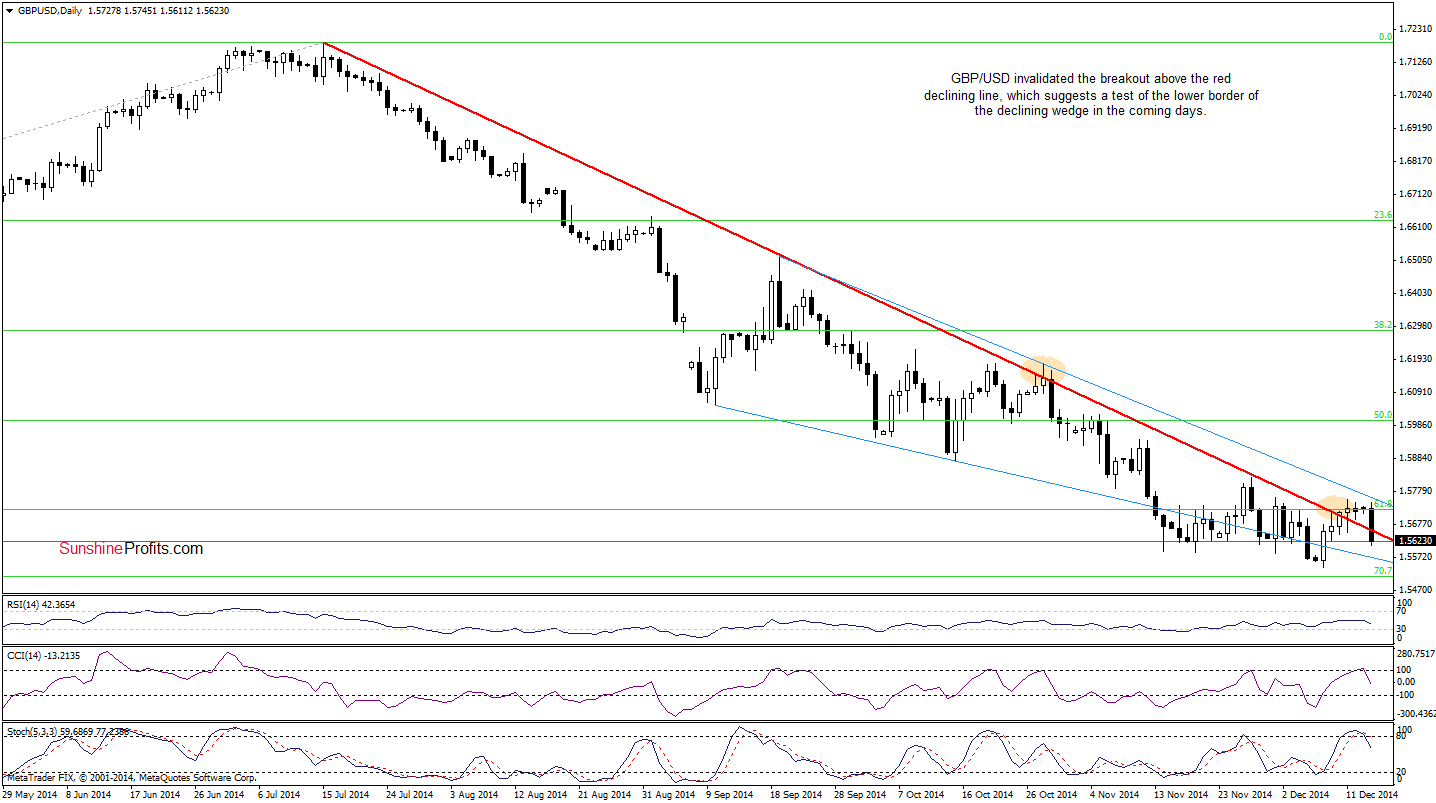
Task: Click price axis value 1.60910
Action: (1415, 392)
